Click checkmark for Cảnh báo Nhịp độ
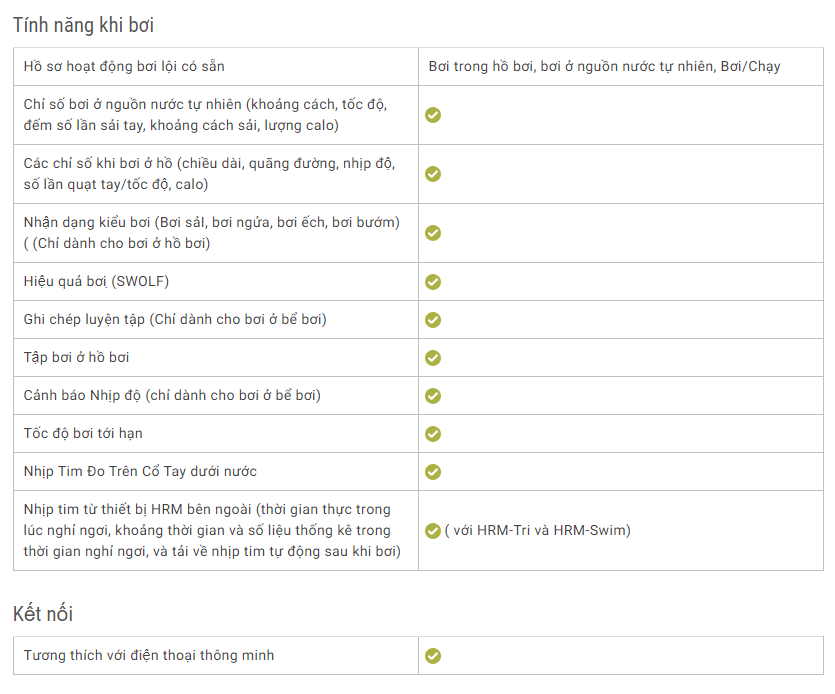This screenshot has width=835, height=694. 433,396
